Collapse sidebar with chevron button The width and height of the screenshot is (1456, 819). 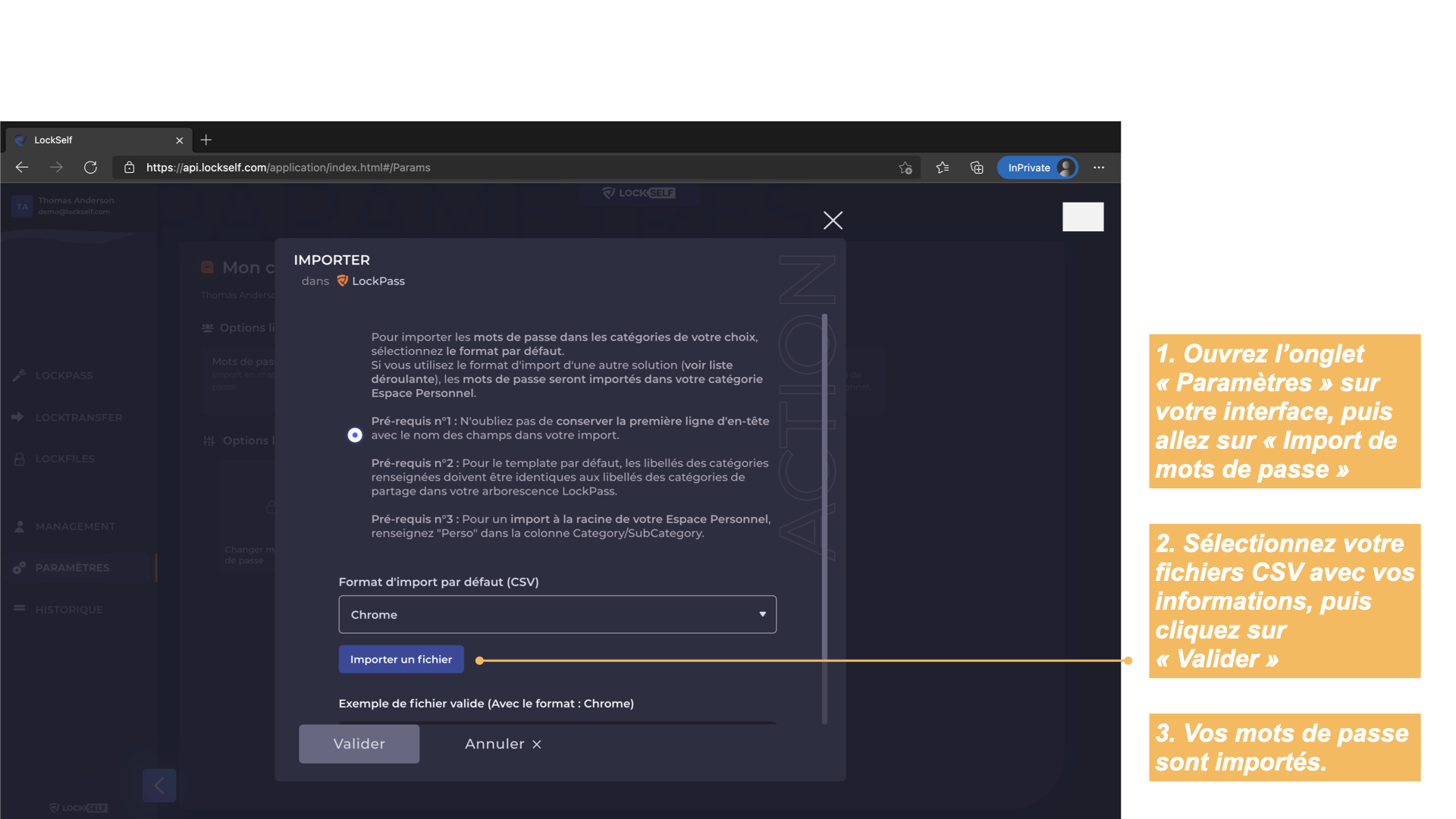coord(159,786)
